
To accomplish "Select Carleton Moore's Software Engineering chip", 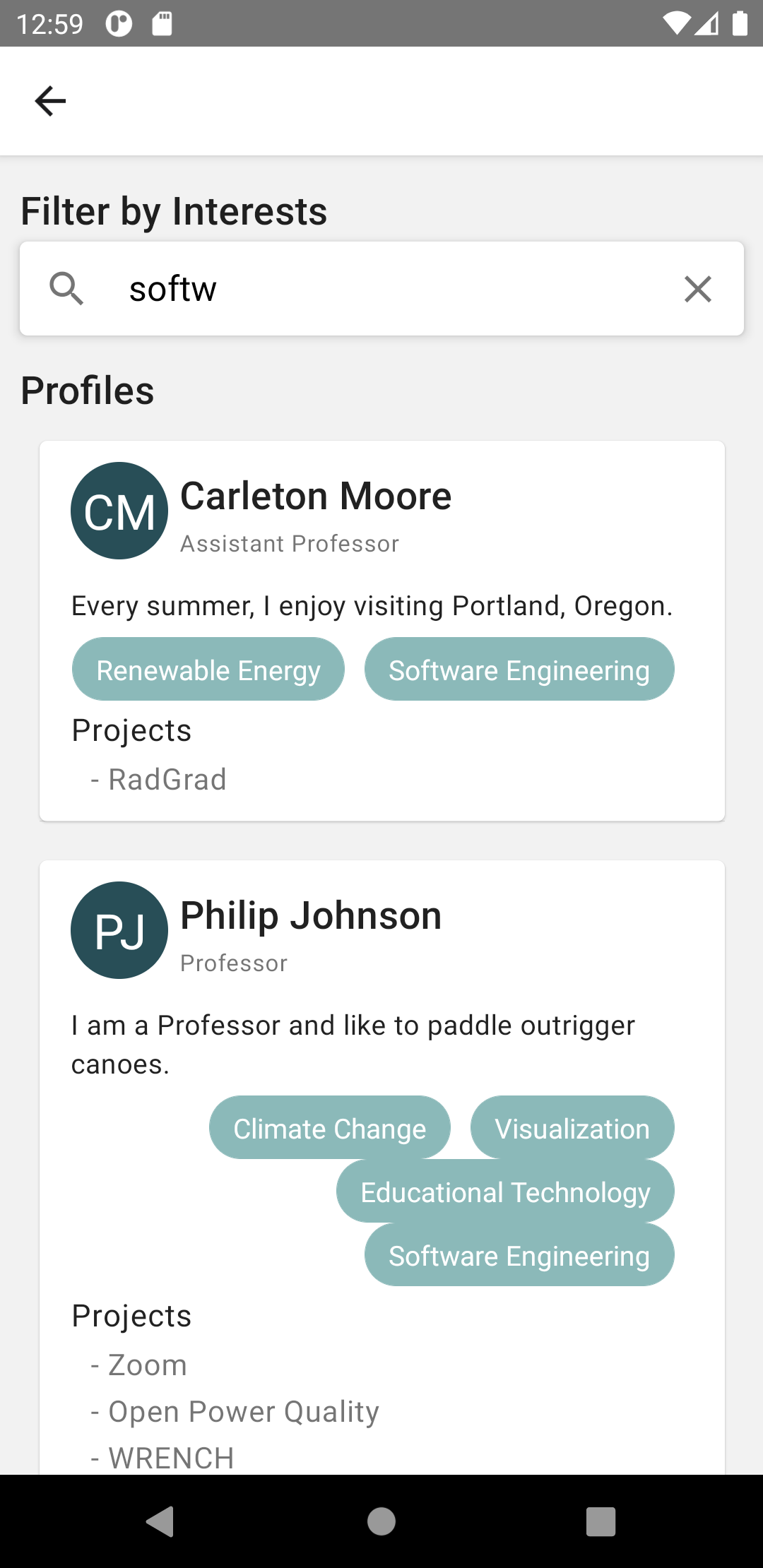I will (x=519, y=670).
